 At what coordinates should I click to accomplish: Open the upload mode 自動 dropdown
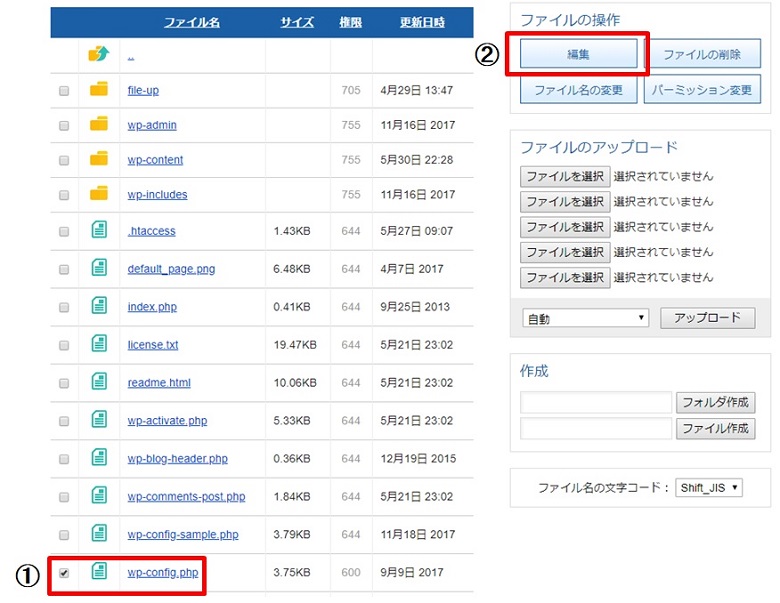click(585, 318)
